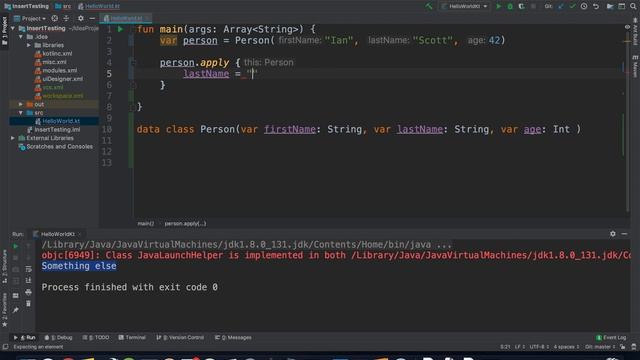Click the Collapse All icon in Project panel

pos(66,18)
